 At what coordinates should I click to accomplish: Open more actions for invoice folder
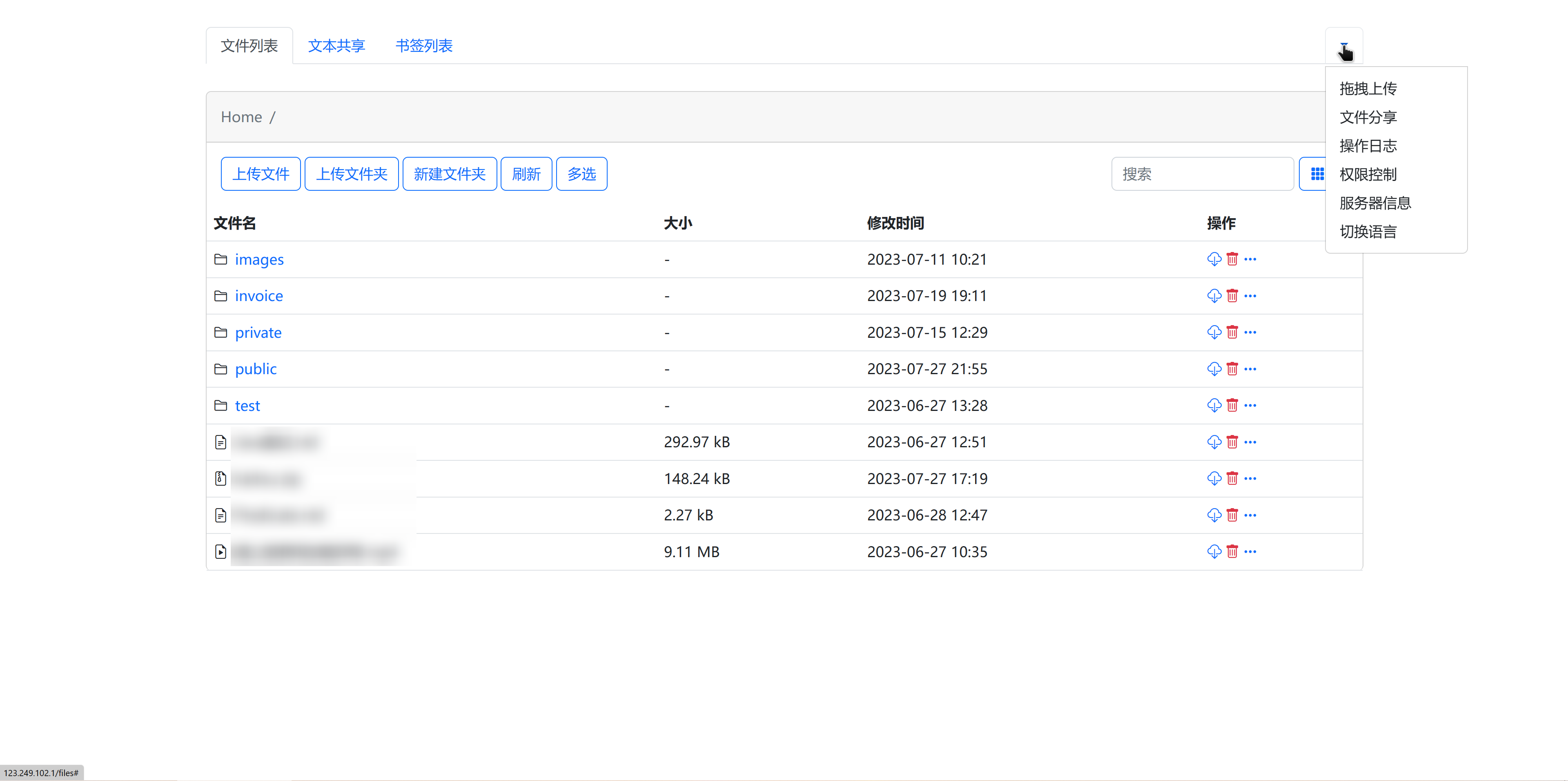[1250, 296]
